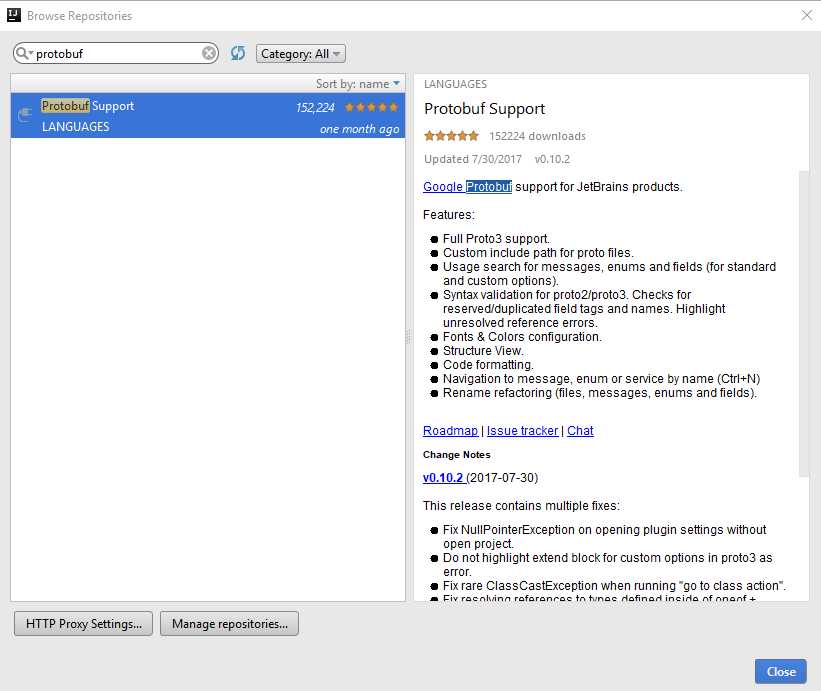Click the 'Features:' heading
Screen dimensions: 821x691
[448, 215]
